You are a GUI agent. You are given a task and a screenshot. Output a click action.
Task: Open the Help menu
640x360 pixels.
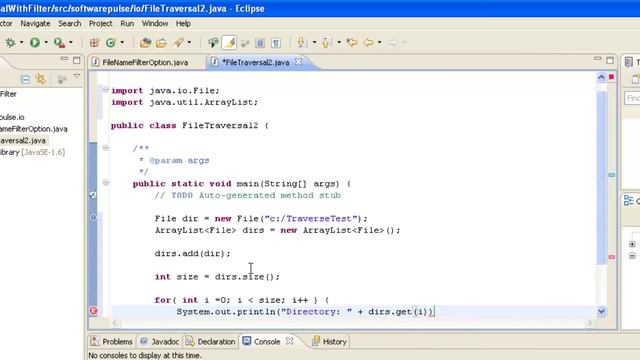183,24
